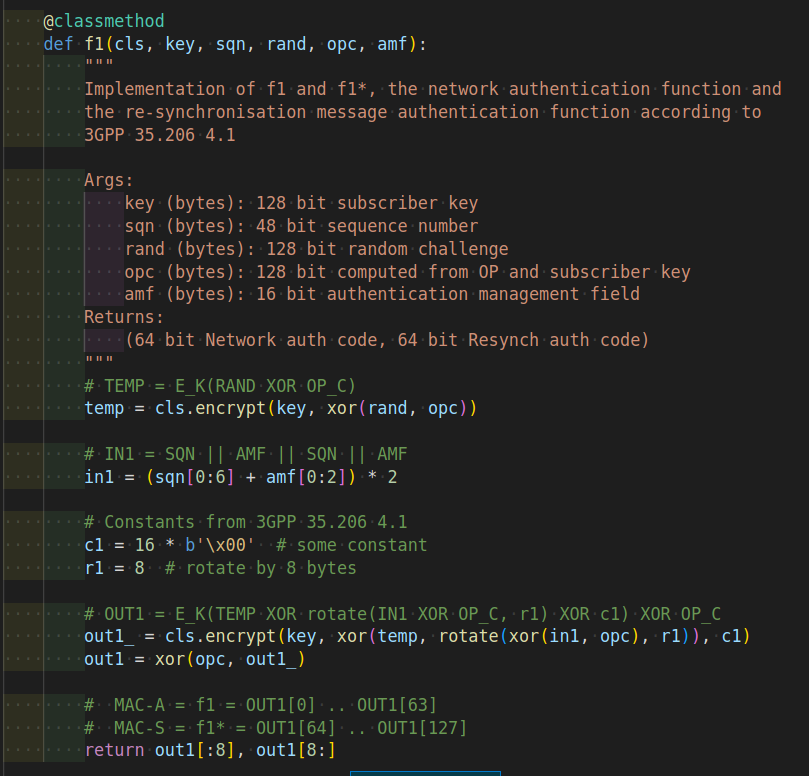809x776 pixels.
Task: Click the @classmethod decorator
Action: [x=104, y=21]
